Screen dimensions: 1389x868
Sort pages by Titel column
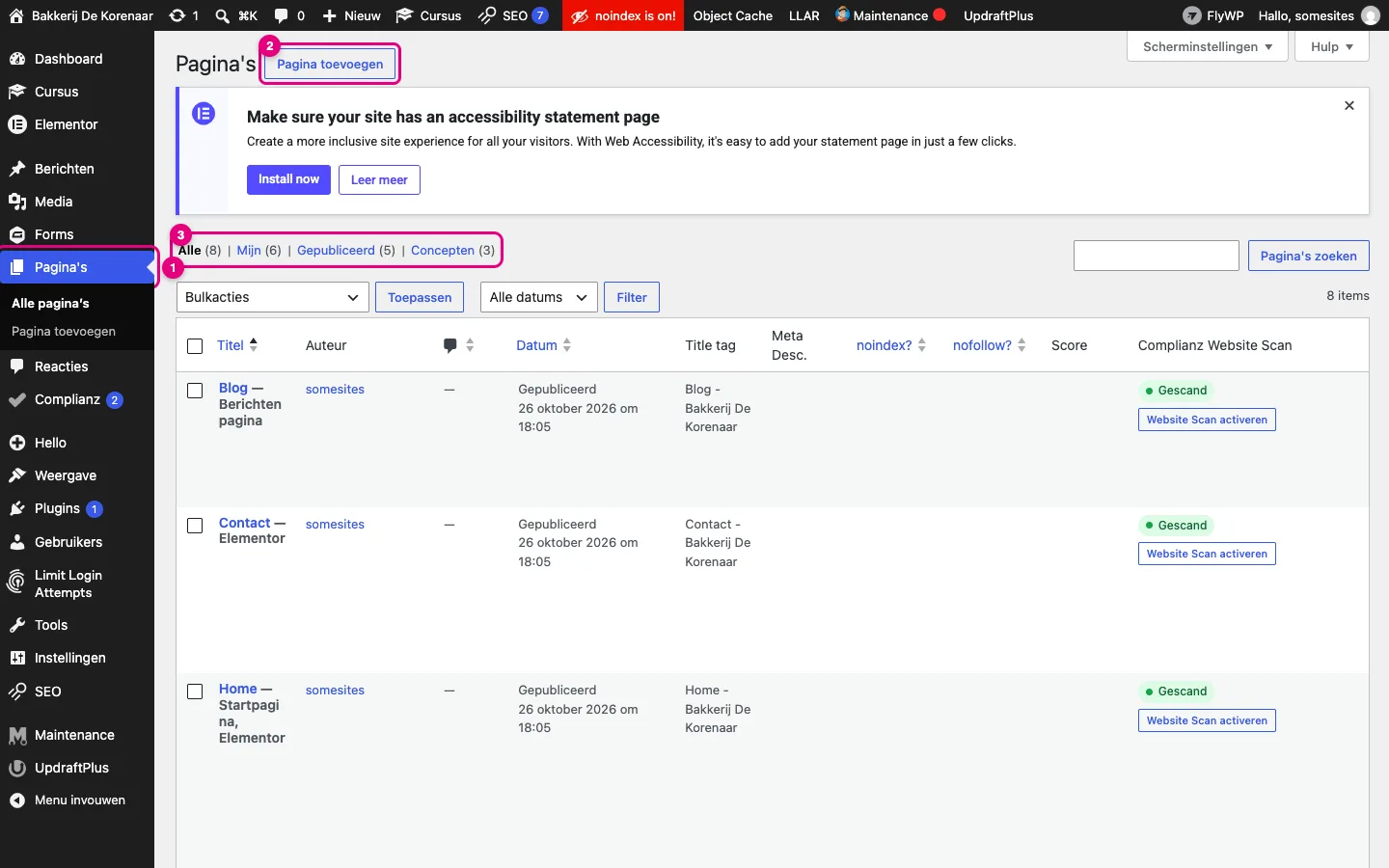(237, 345)
